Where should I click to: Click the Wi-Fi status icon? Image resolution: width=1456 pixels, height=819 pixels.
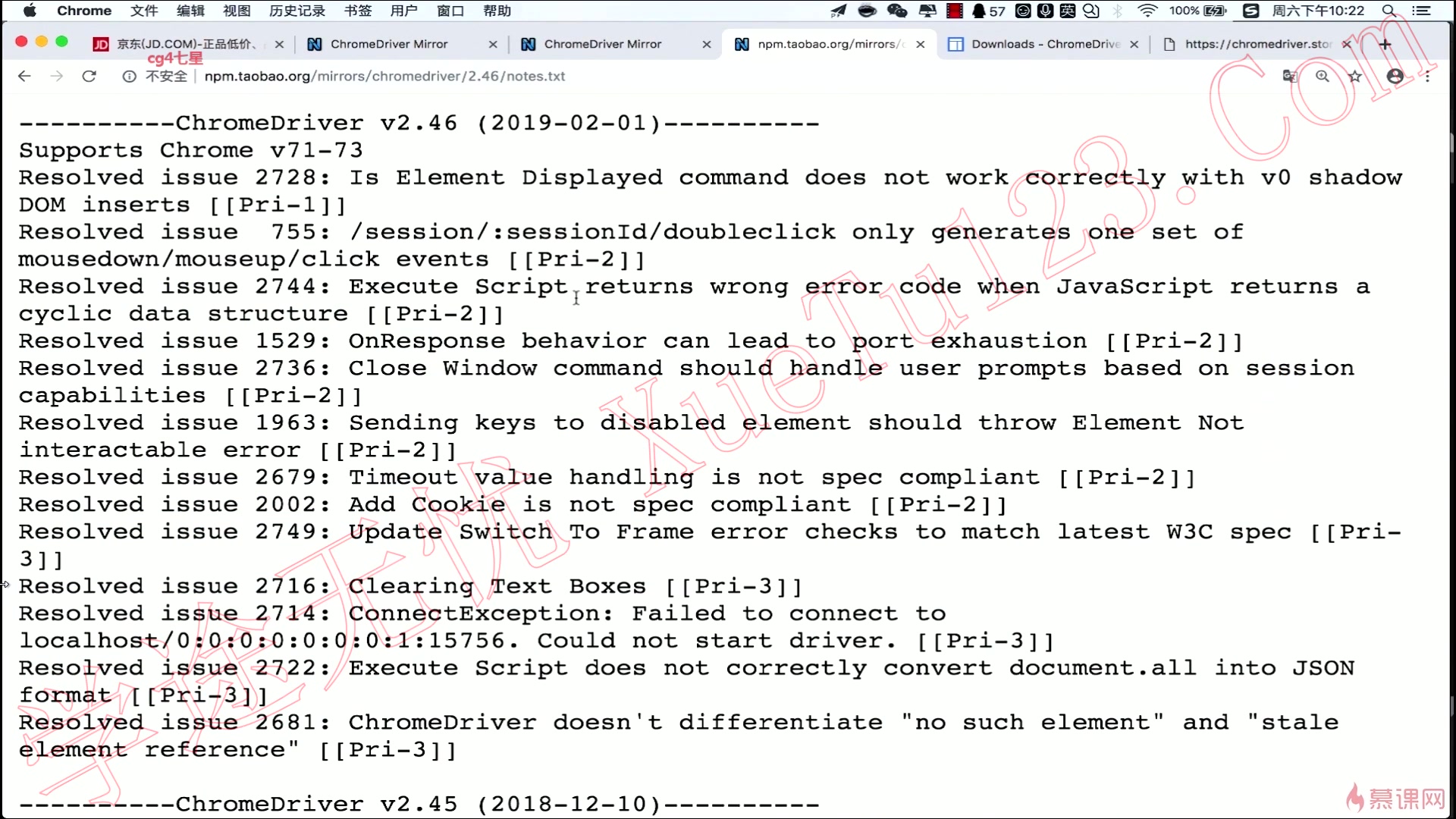tap(1147, 11)
